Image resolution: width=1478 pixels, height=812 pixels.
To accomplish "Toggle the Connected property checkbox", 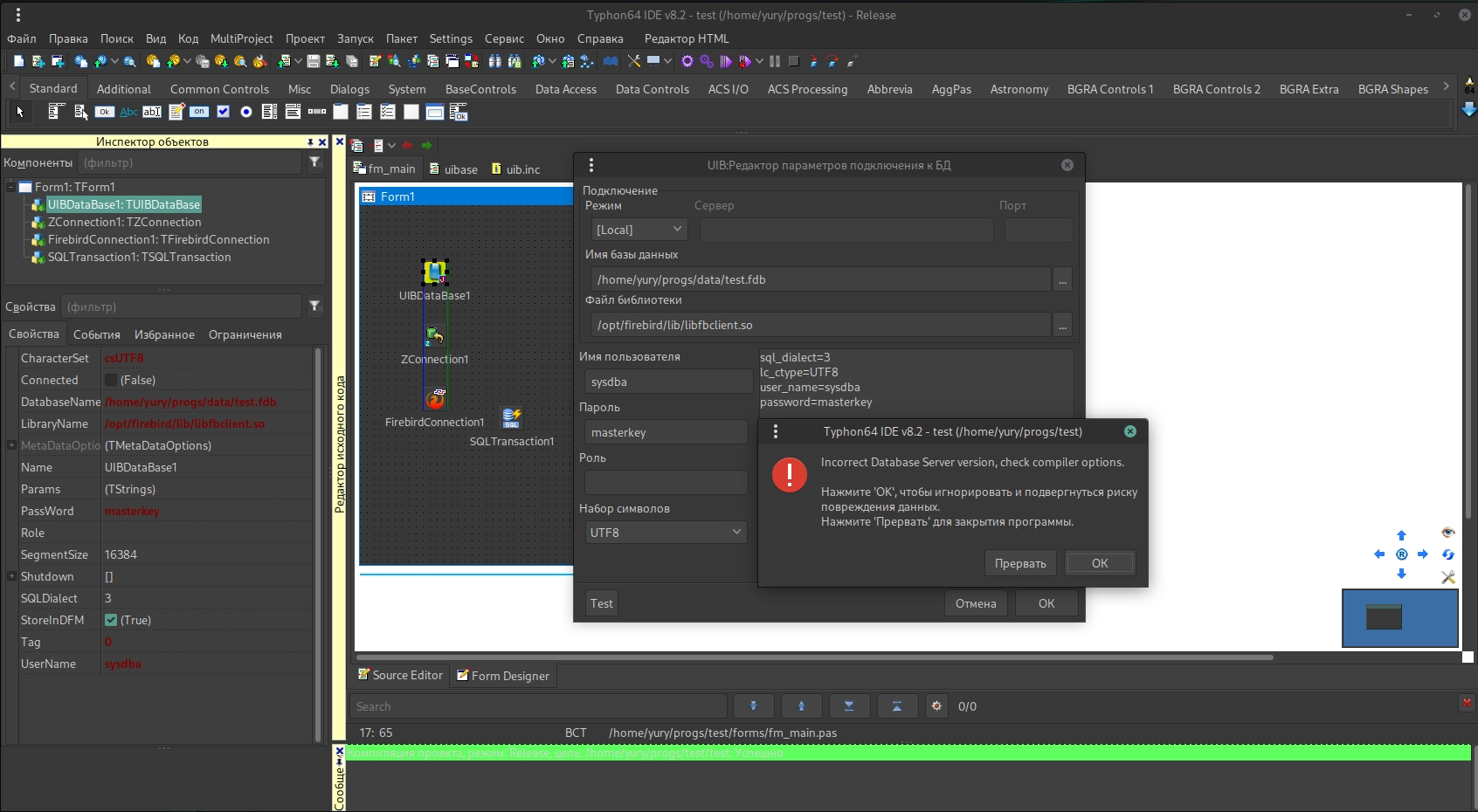I will tap(111, 380).
